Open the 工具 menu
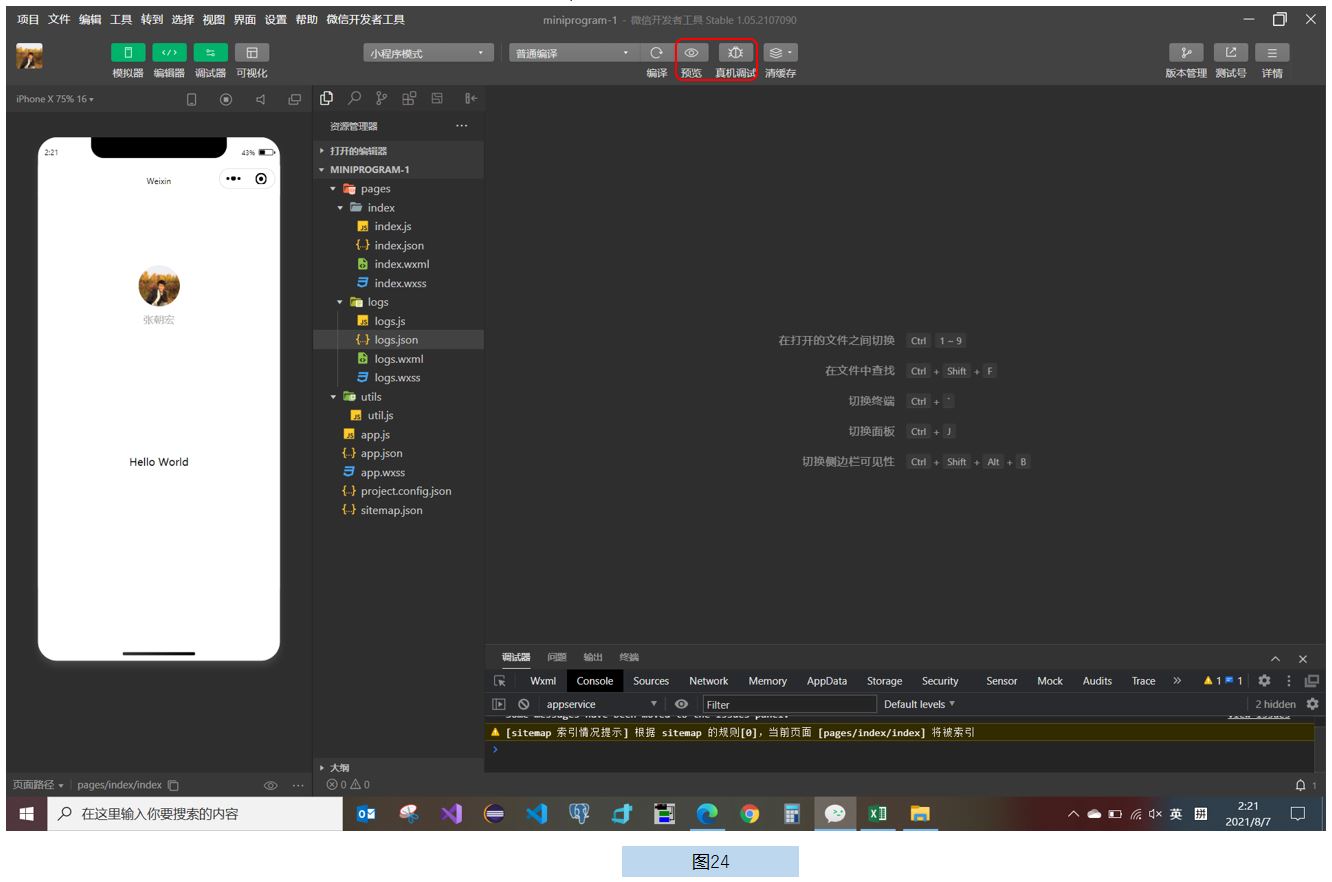The image size is (1332, 882). coord(121,20)
